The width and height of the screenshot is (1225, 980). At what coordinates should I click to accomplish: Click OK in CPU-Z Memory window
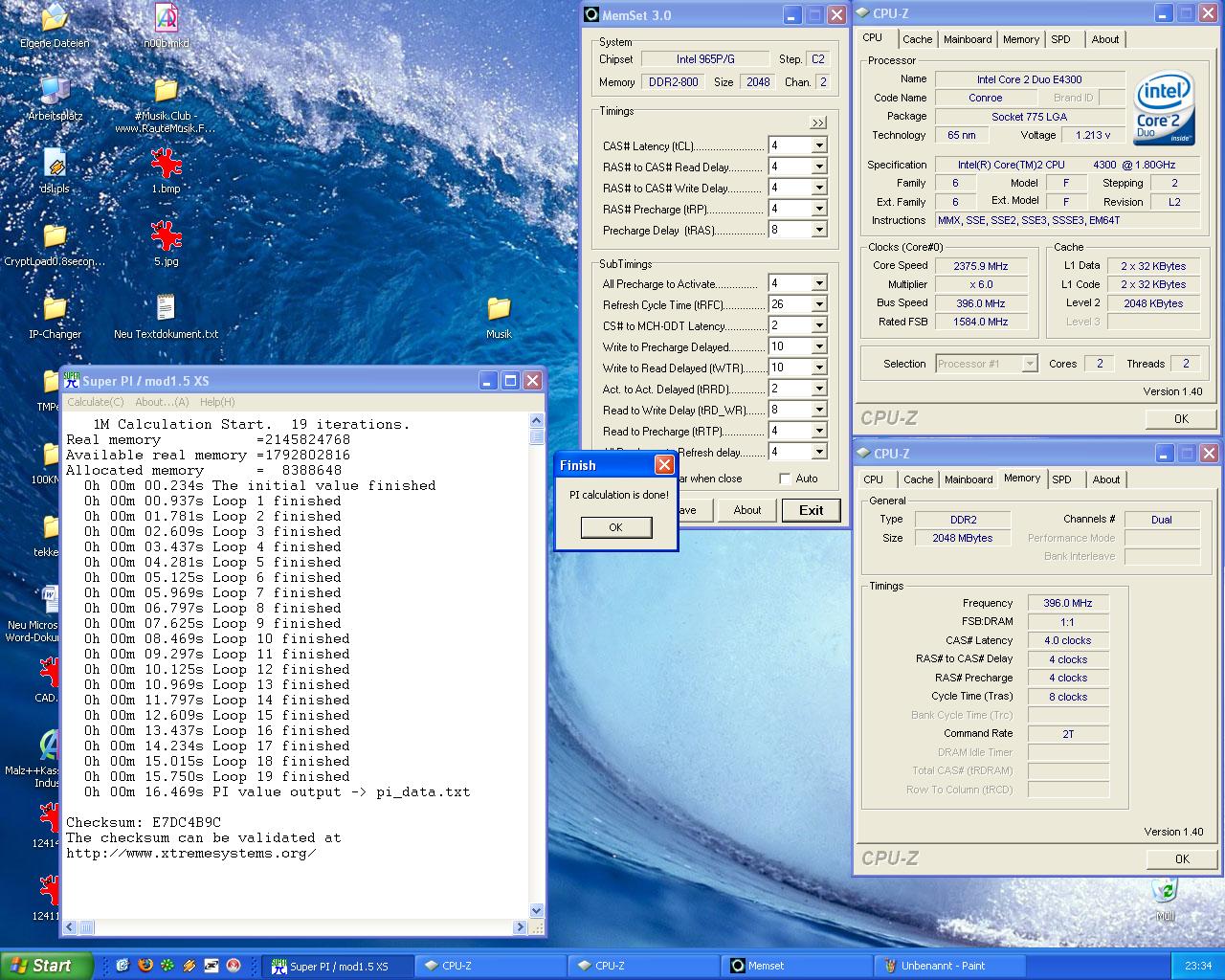click(x=1181, y=858)
